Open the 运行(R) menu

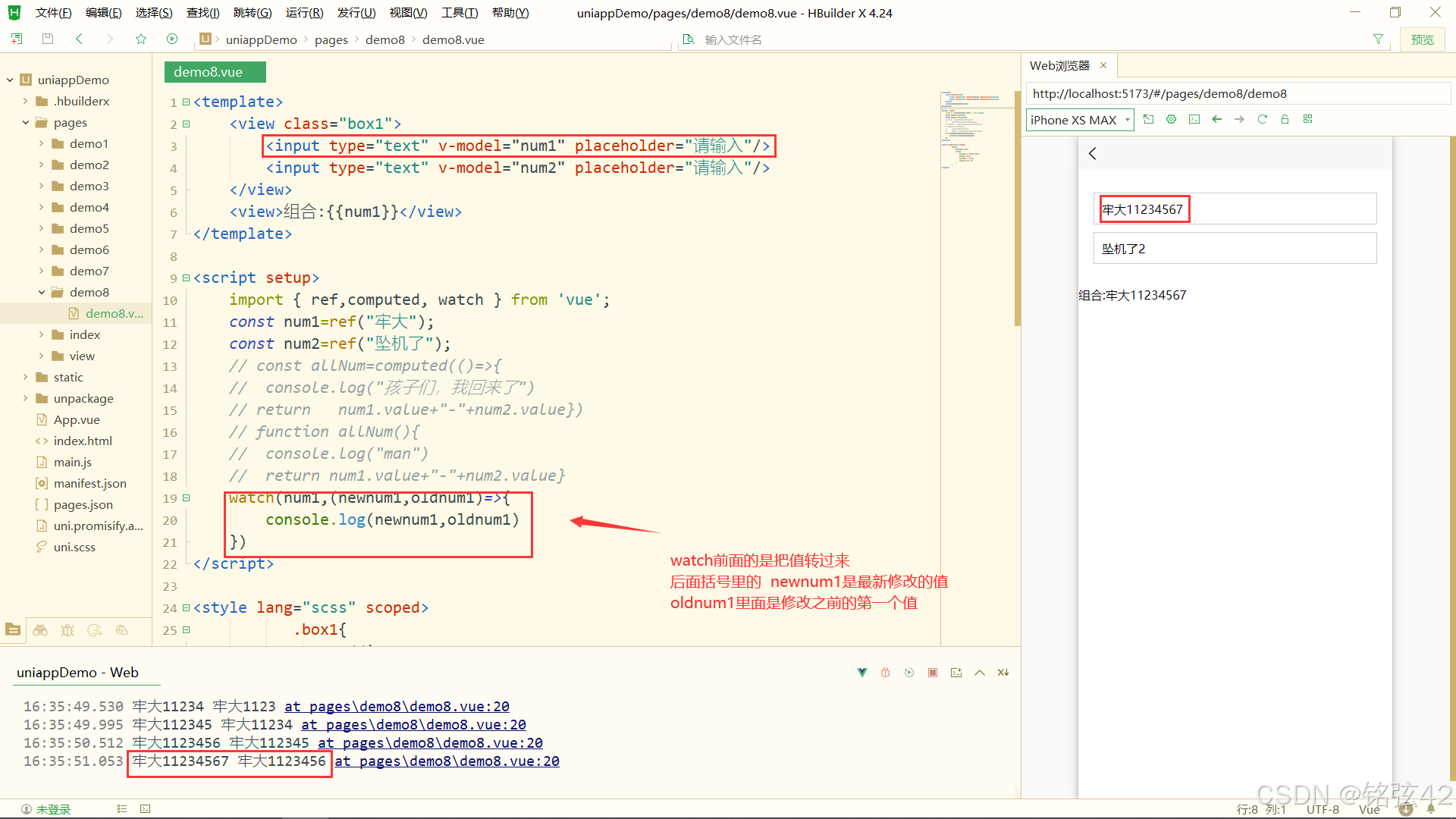pyautogui.click(x=304, y=13)
